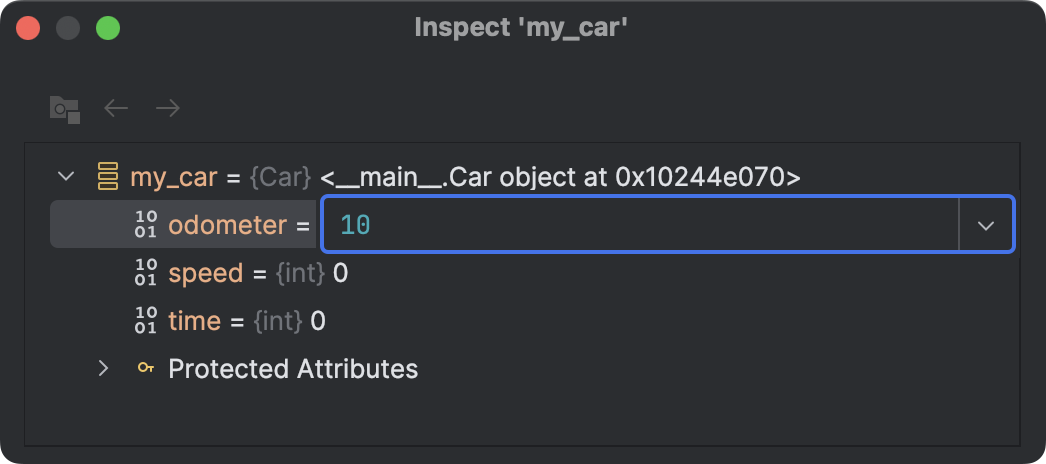Expand the Protected Attributes node
The width and height of the screenshot is (1046, 464).
tap(103, 369)
